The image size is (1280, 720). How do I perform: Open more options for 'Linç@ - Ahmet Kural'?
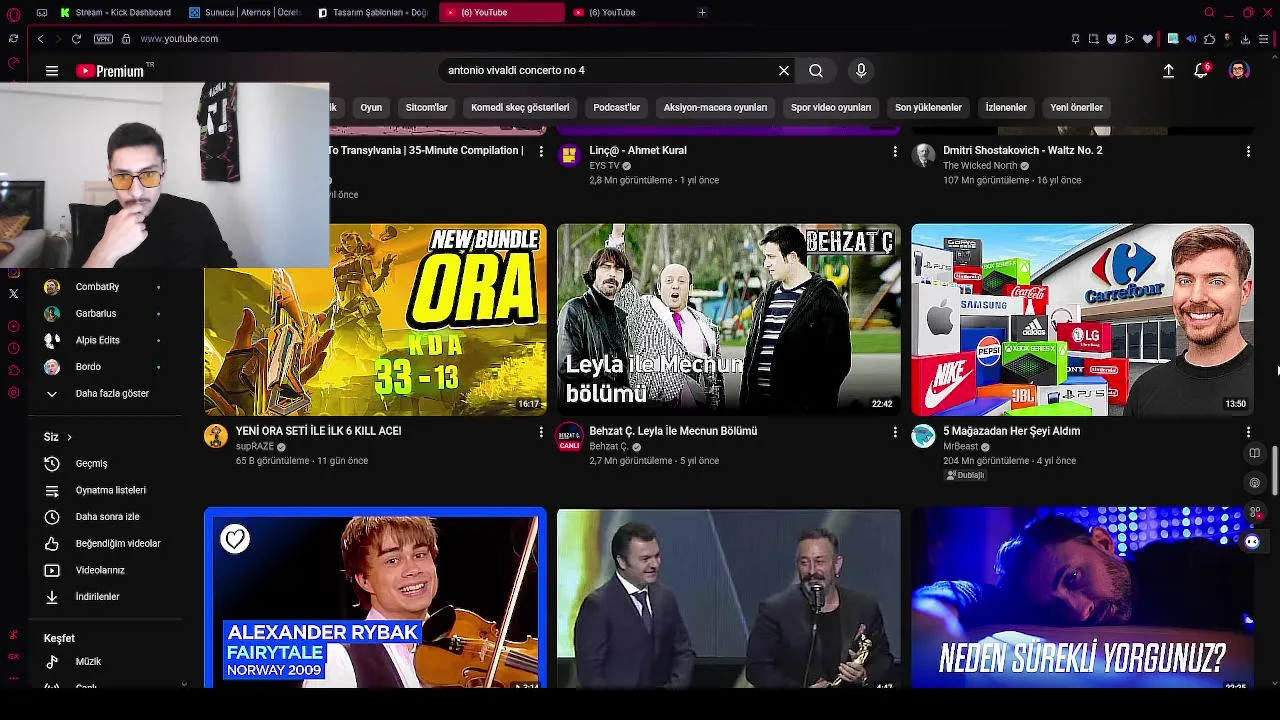coord(895,151)
